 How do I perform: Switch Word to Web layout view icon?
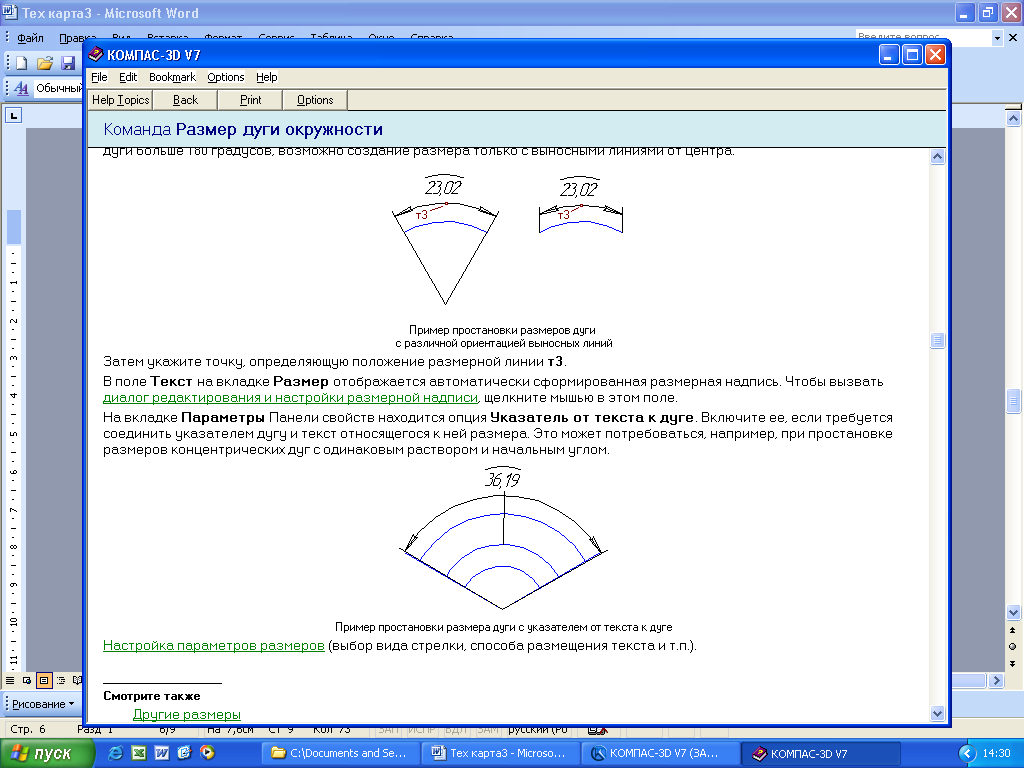[x=27, y=680]
